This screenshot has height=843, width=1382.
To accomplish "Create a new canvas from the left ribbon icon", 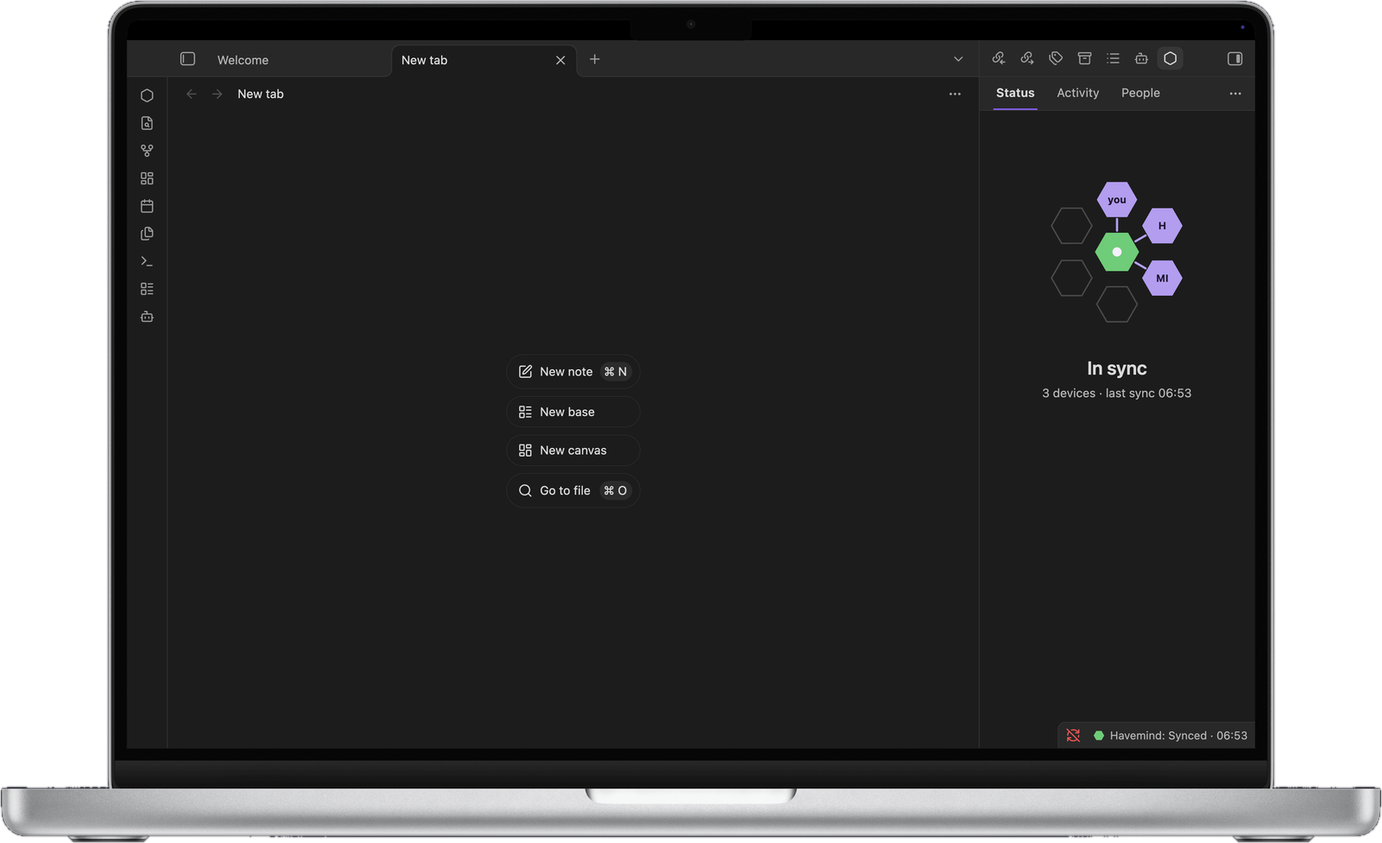I will click(x=147, y=178).
